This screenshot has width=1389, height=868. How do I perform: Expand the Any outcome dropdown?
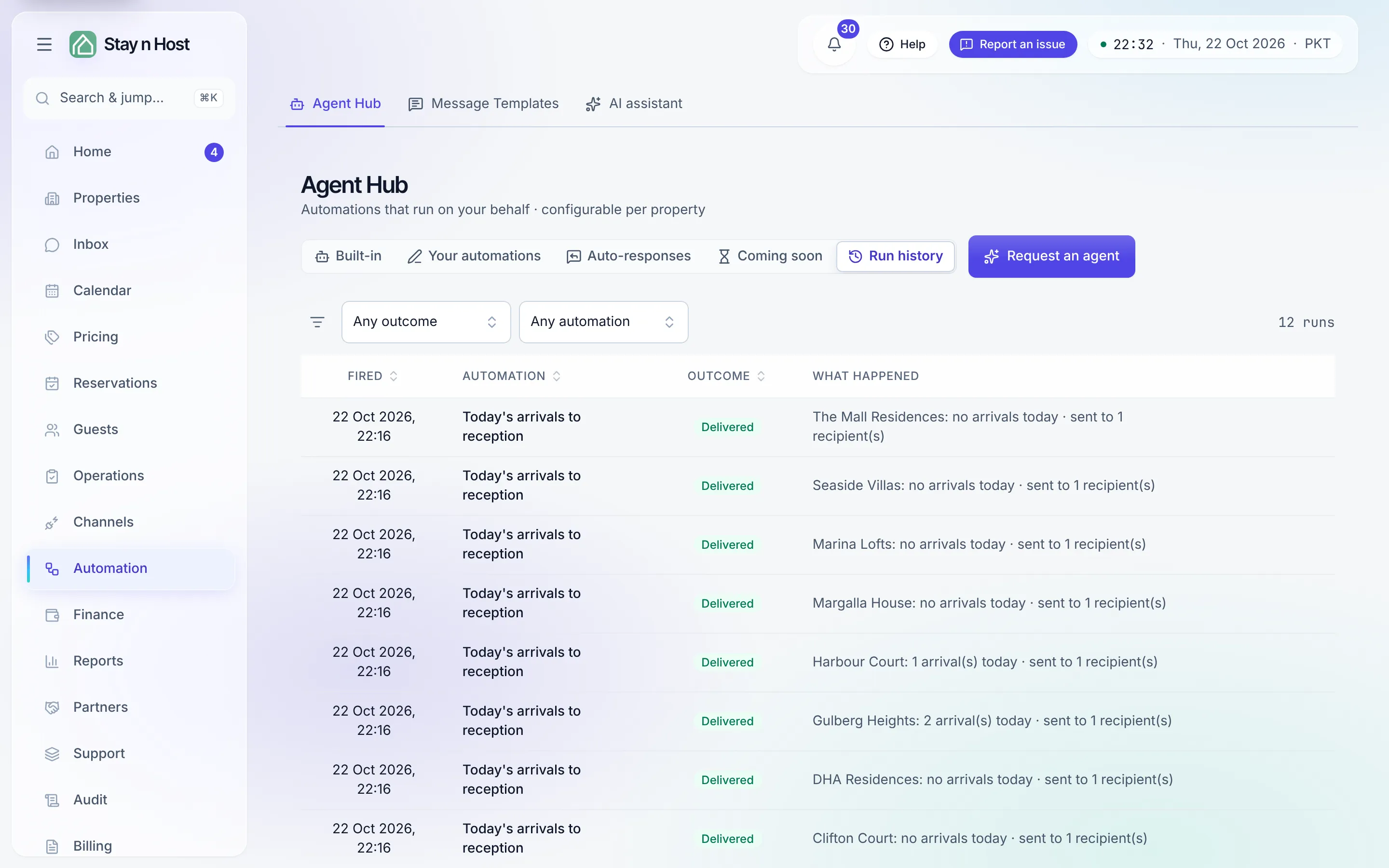click(x=426, y=322)
